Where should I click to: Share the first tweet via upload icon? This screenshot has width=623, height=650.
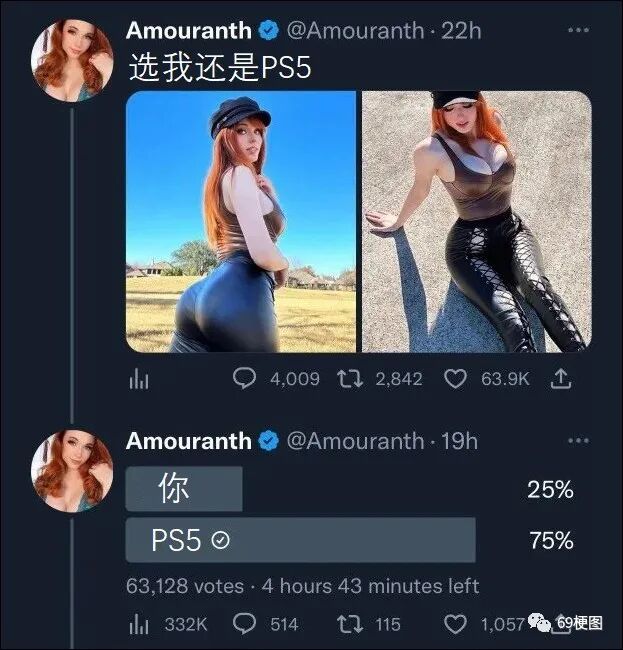coord(561,378)
